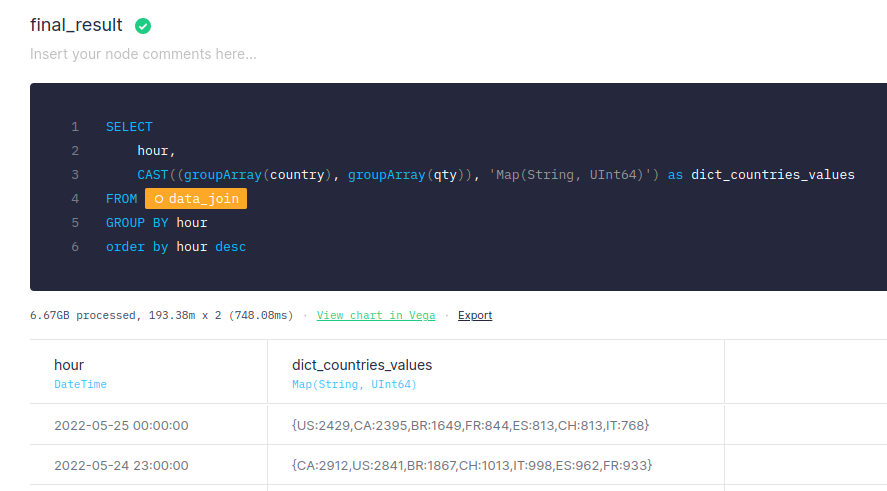This screenshot has height=491, width=887.
Task: Click the Export link
Action: (x=475, y=315)
